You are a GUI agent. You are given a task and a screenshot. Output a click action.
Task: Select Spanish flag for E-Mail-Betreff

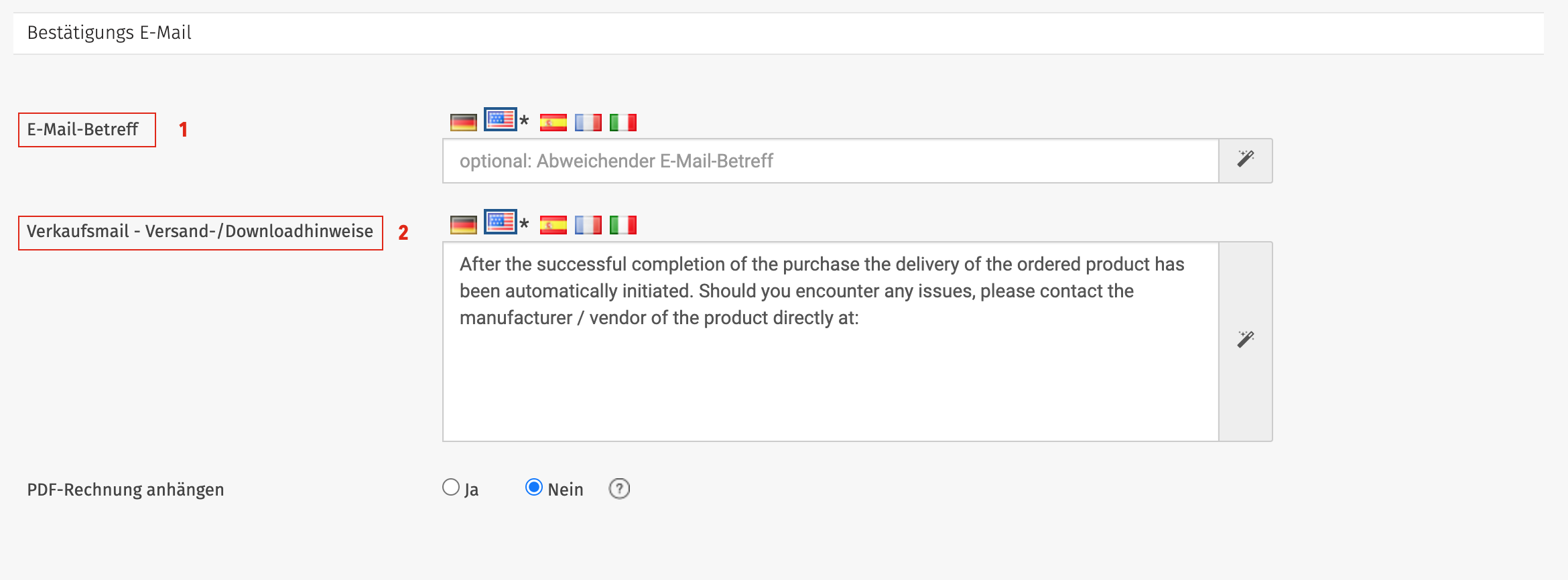[x=553, y=123]
